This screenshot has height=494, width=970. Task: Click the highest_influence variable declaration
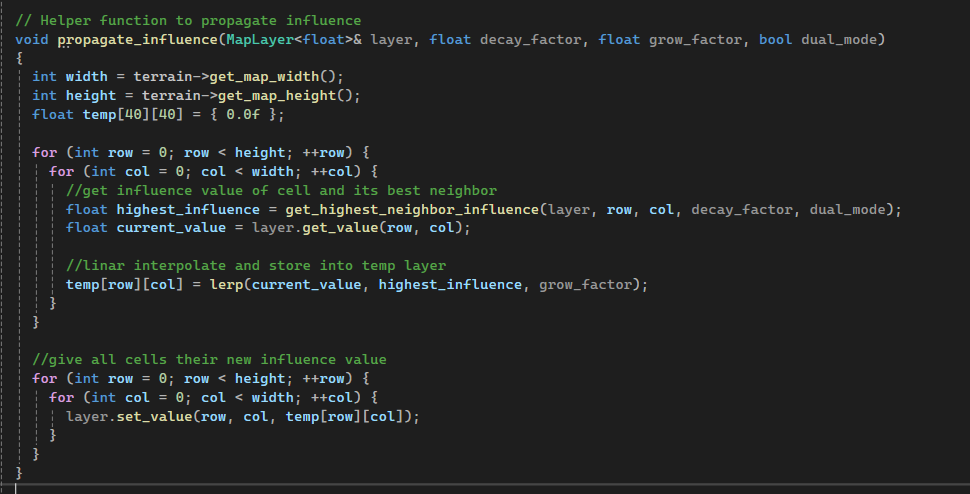point(191,209)
